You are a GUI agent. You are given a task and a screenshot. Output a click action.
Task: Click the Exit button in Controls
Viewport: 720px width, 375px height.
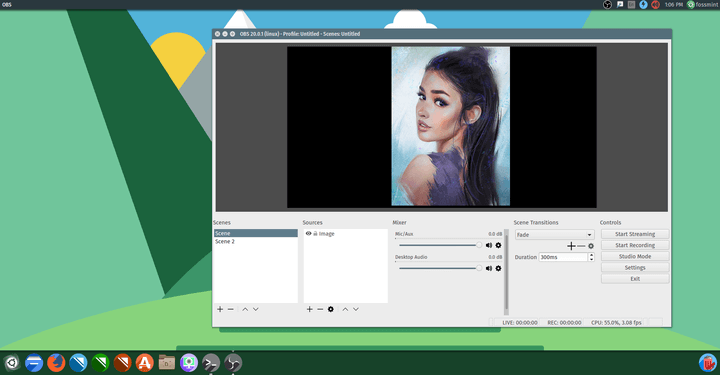point(635,279)
